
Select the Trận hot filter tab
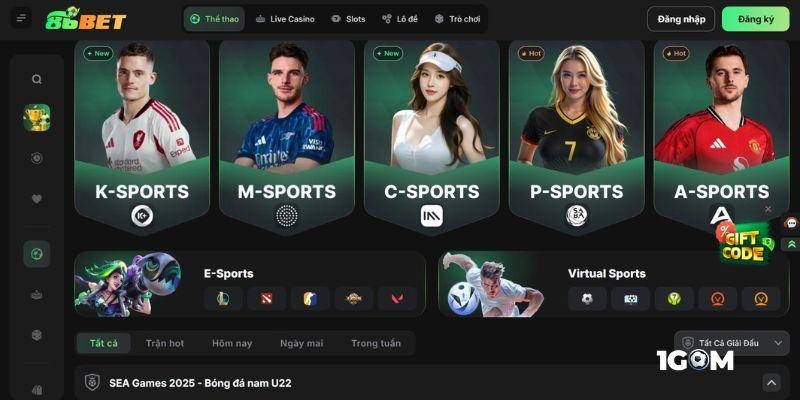(165, 343)
